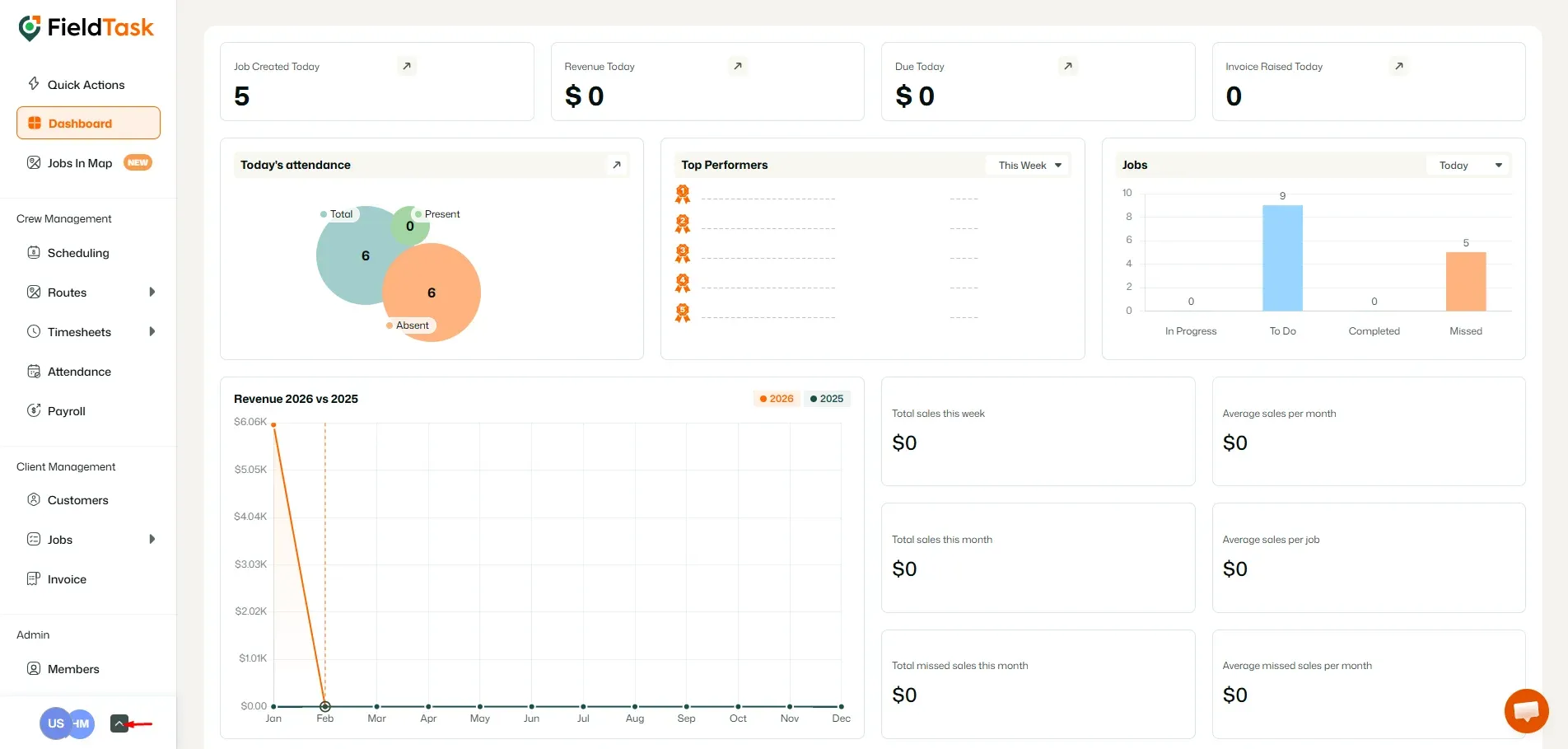Open Job Created Today details arrow
Viewport: 1568px width, 749px height.
[407, 66]
